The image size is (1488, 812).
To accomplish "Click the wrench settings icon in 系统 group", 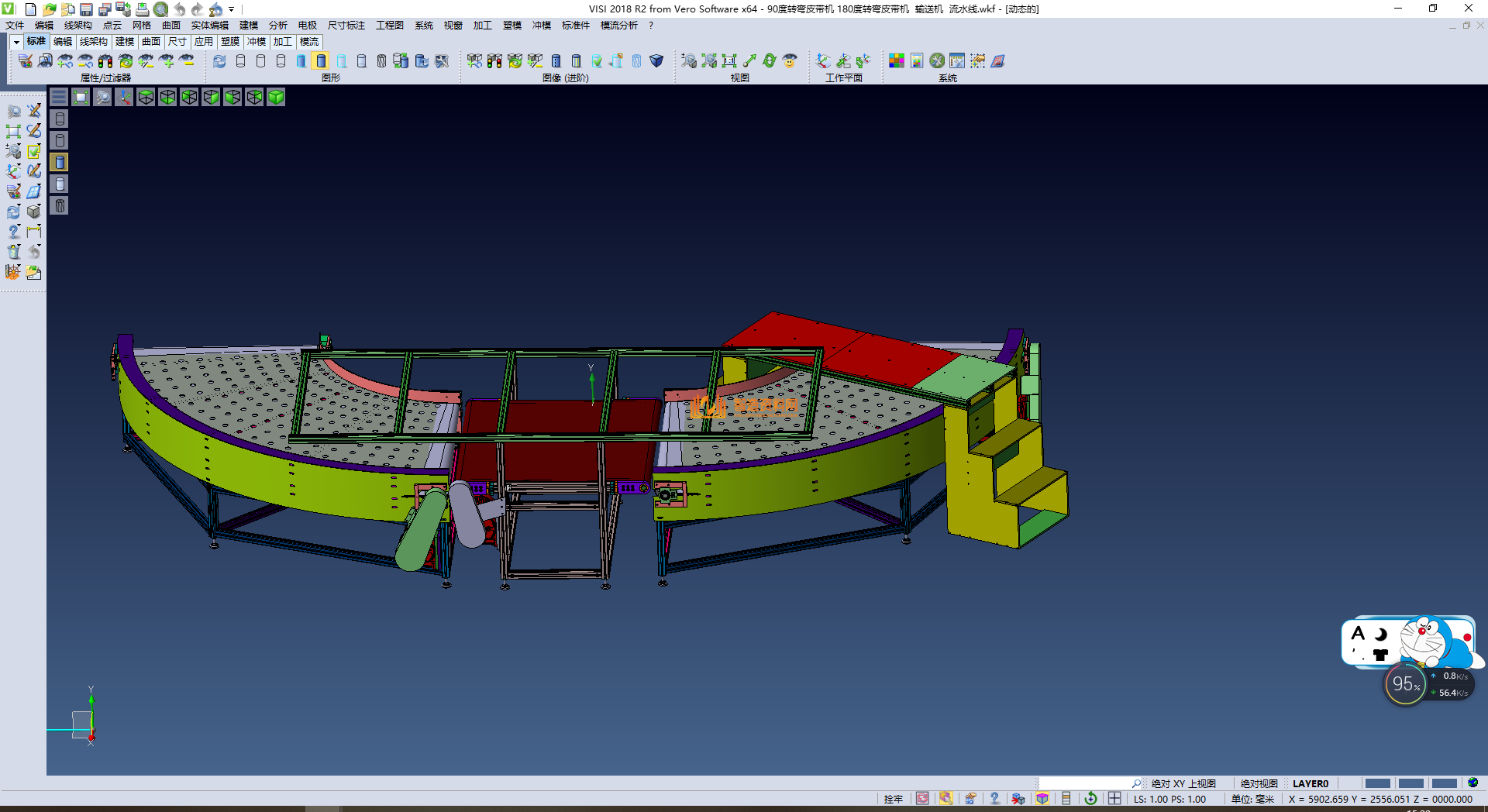I will 937,61.
